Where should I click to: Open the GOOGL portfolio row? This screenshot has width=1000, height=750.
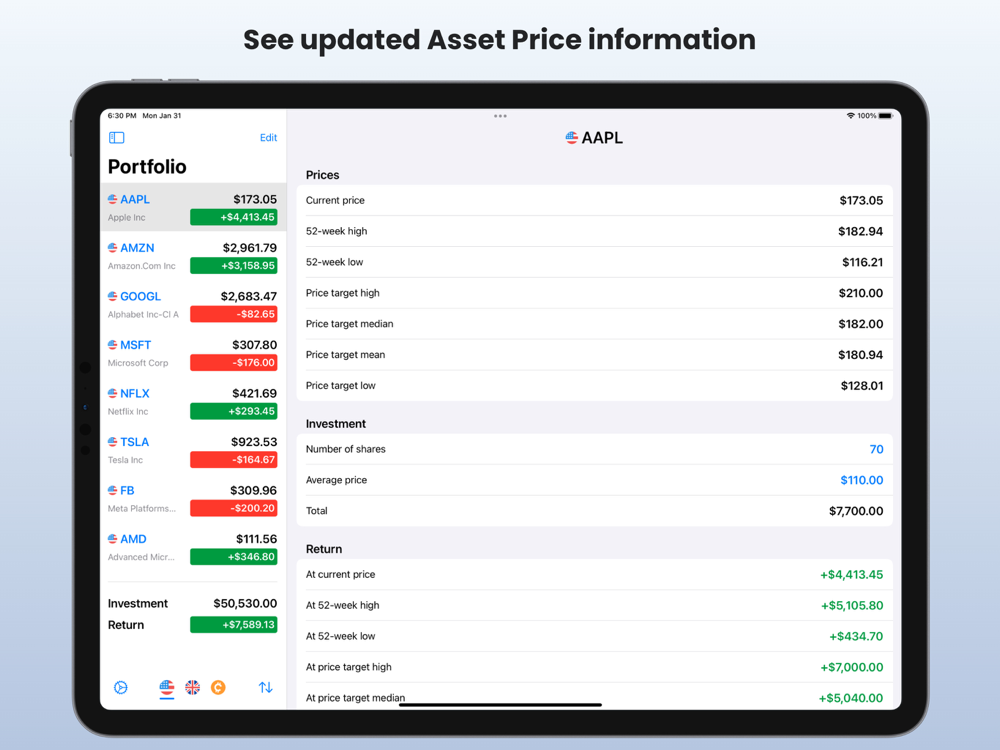coord(193,305)
